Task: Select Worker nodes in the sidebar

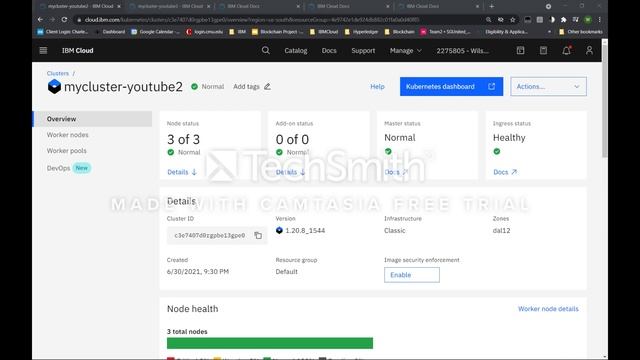Action: (x=67, y=135)
